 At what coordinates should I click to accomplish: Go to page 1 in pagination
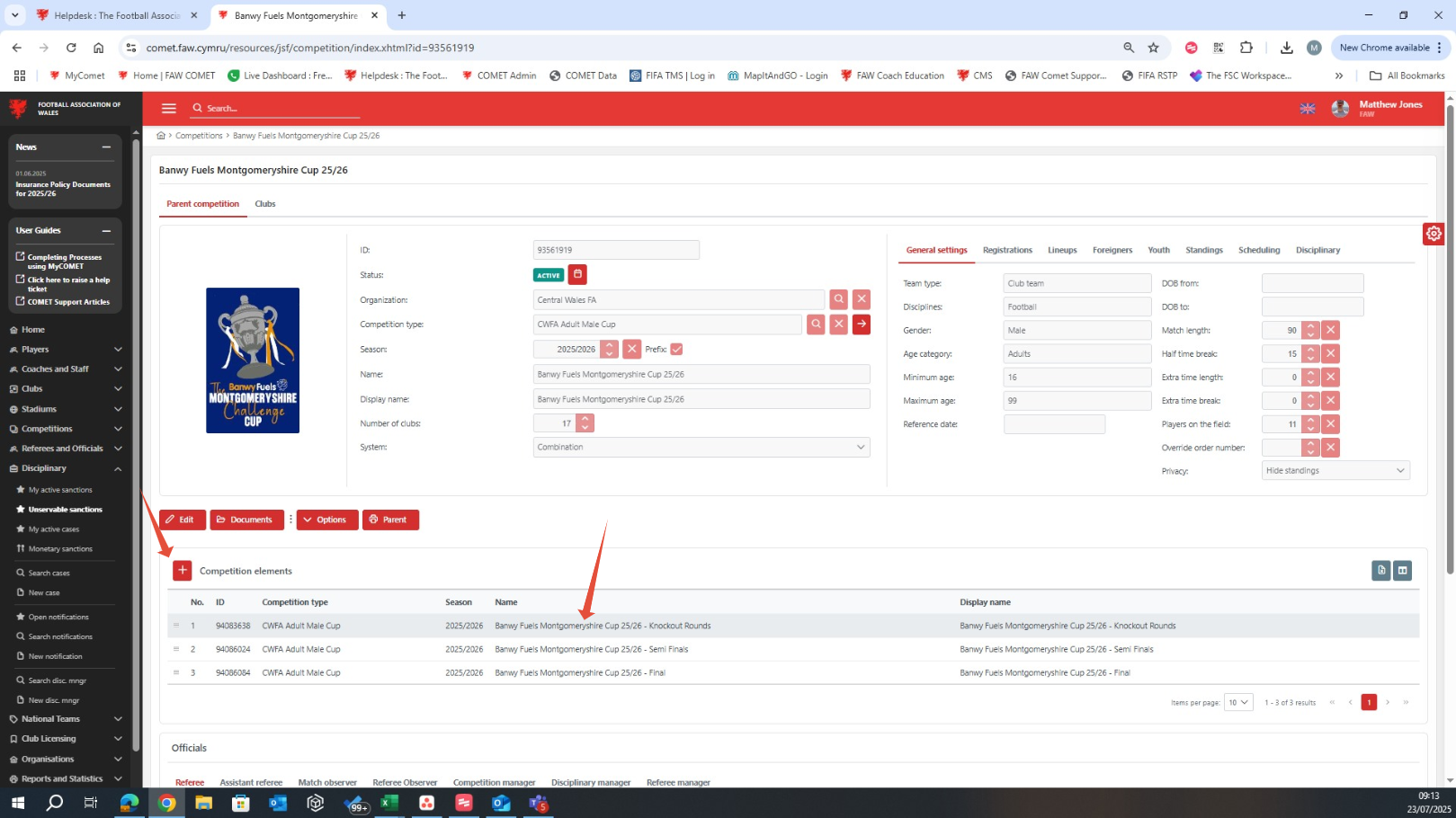tap(1369, 702)
